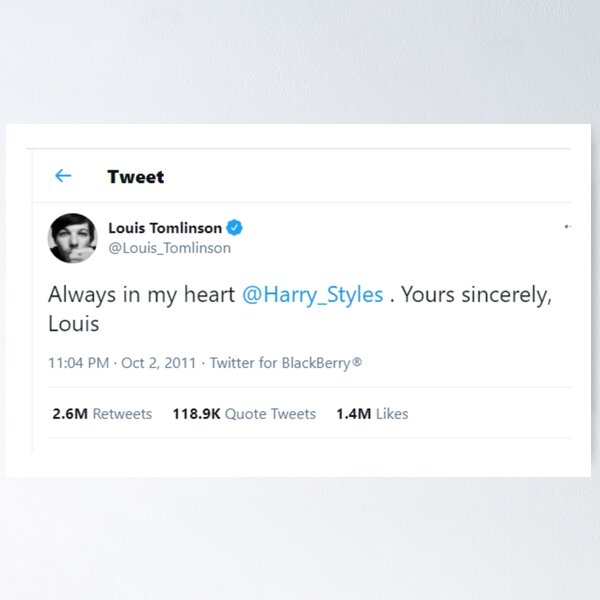The image size is (600, 600).
Task: Show the 118.9K Quote Tweets
Action: pos(243,414)
